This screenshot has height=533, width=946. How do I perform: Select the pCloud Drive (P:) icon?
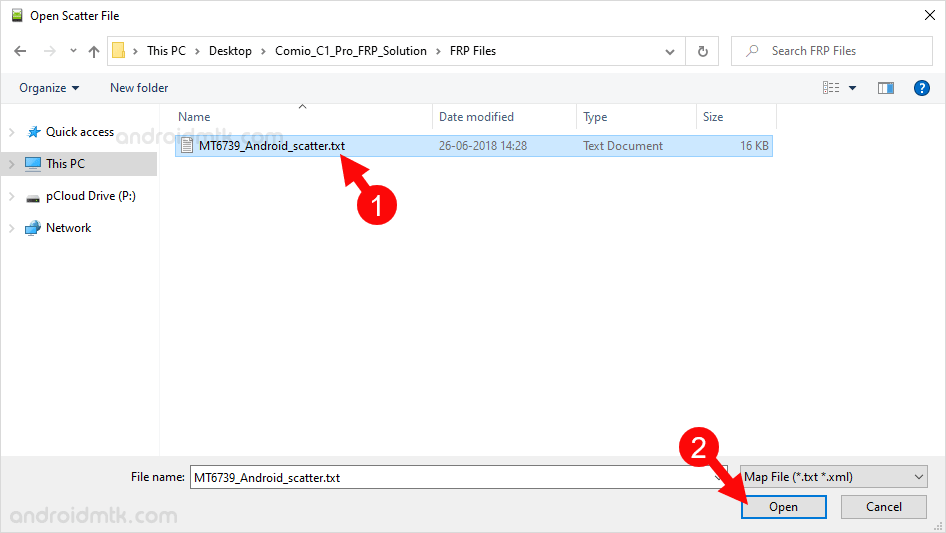coord(33,196)
